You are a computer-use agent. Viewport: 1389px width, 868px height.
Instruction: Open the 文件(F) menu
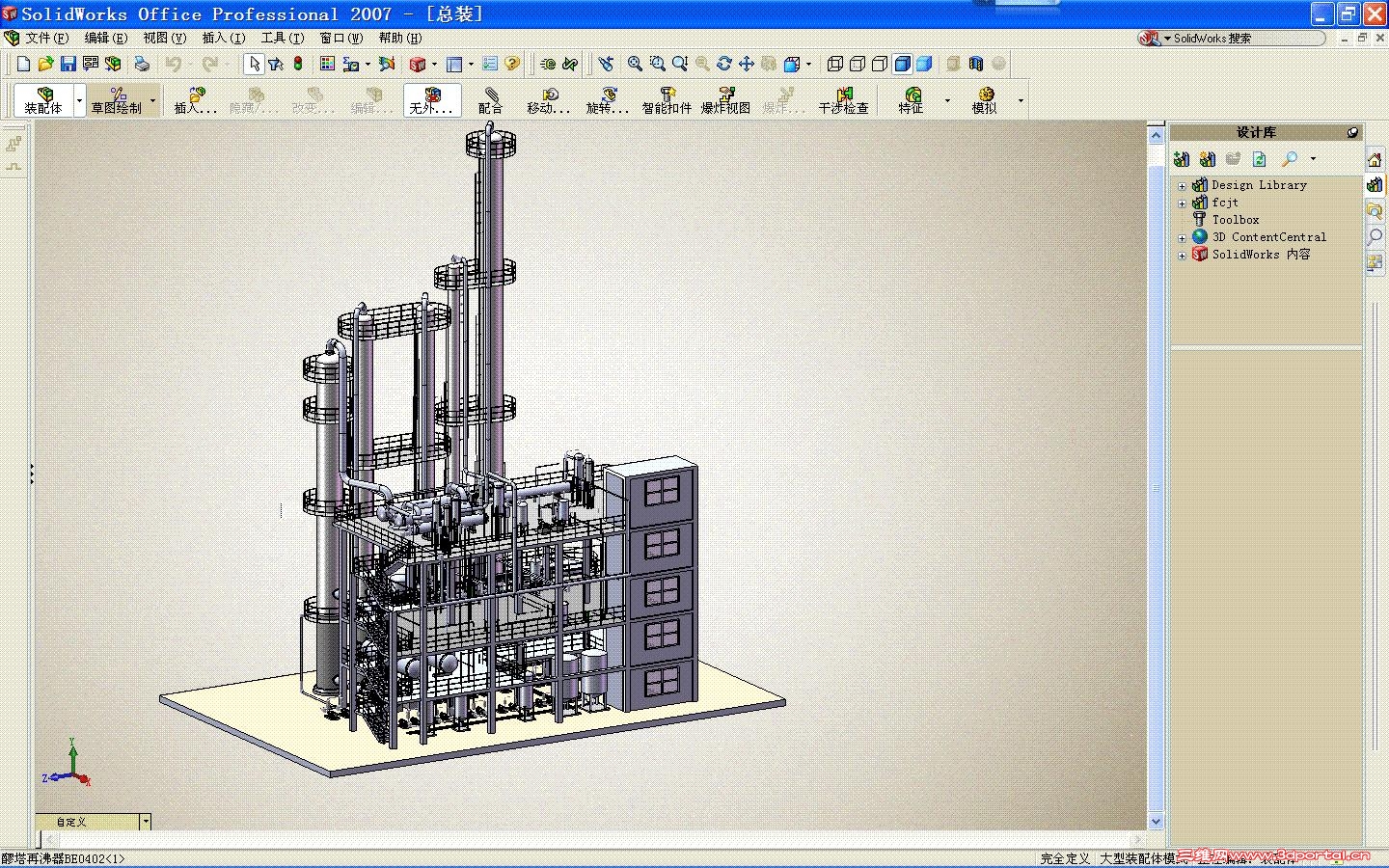[x=46, y=38]
